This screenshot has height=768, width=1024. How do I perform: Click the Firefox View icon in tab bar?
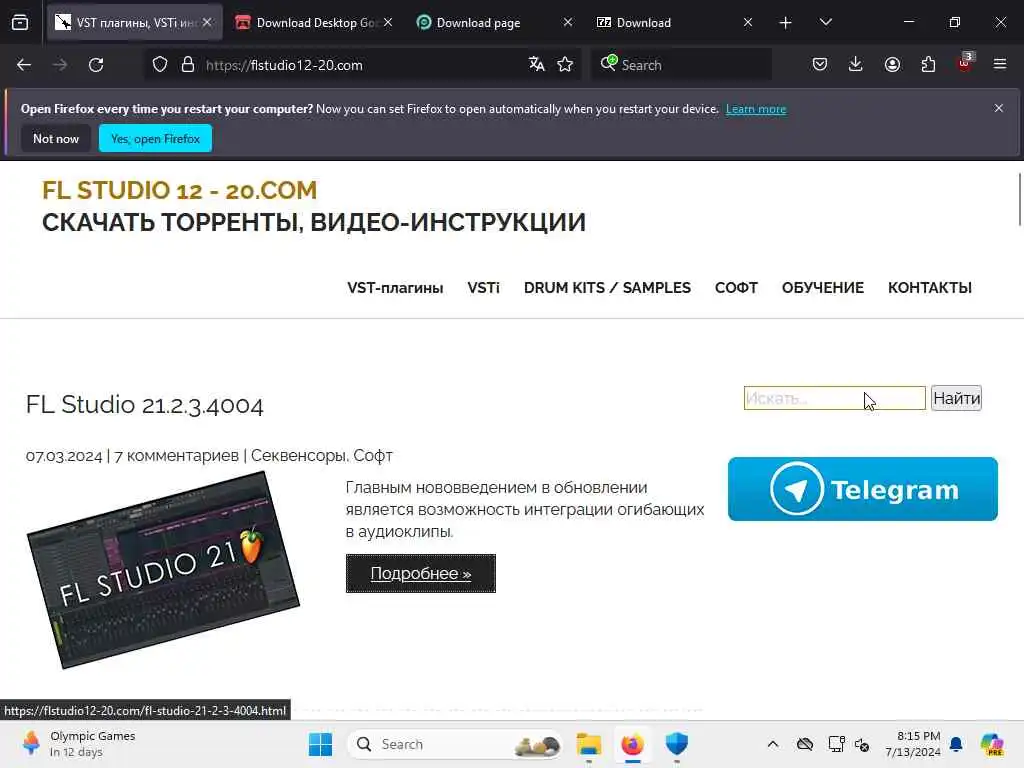click(20, 22)
